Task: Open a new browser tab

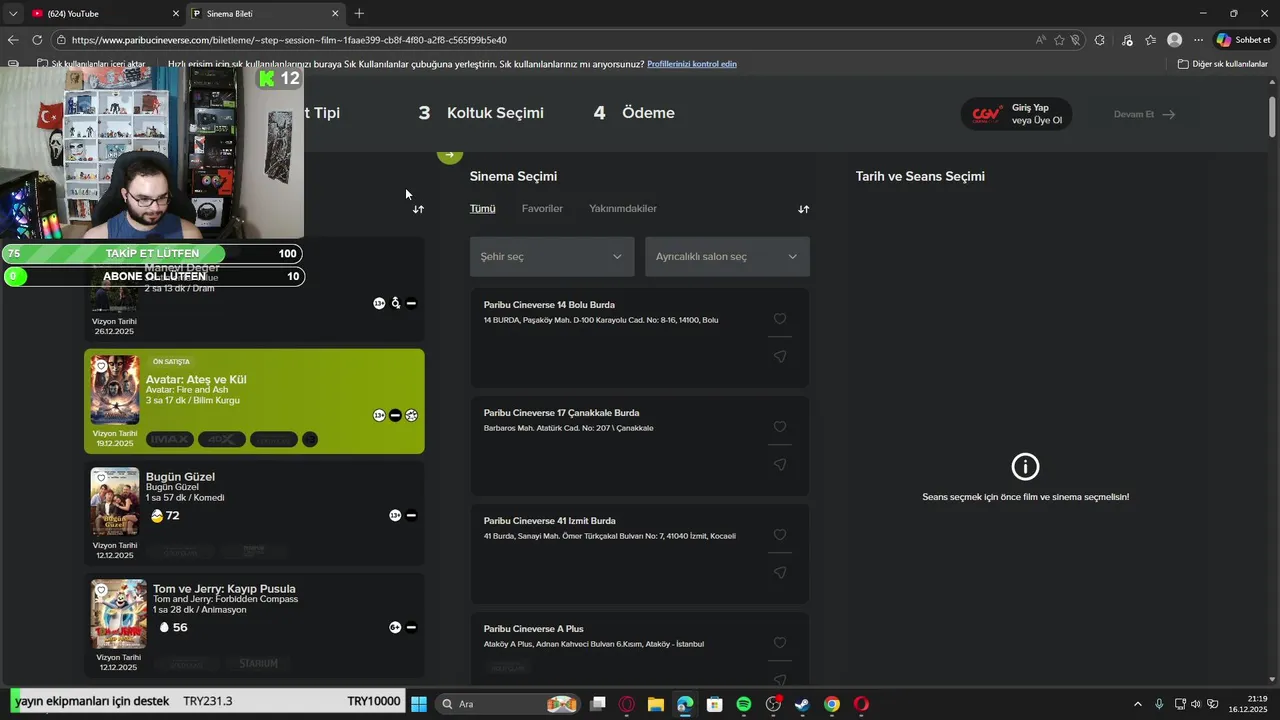Action: point(359,14)
